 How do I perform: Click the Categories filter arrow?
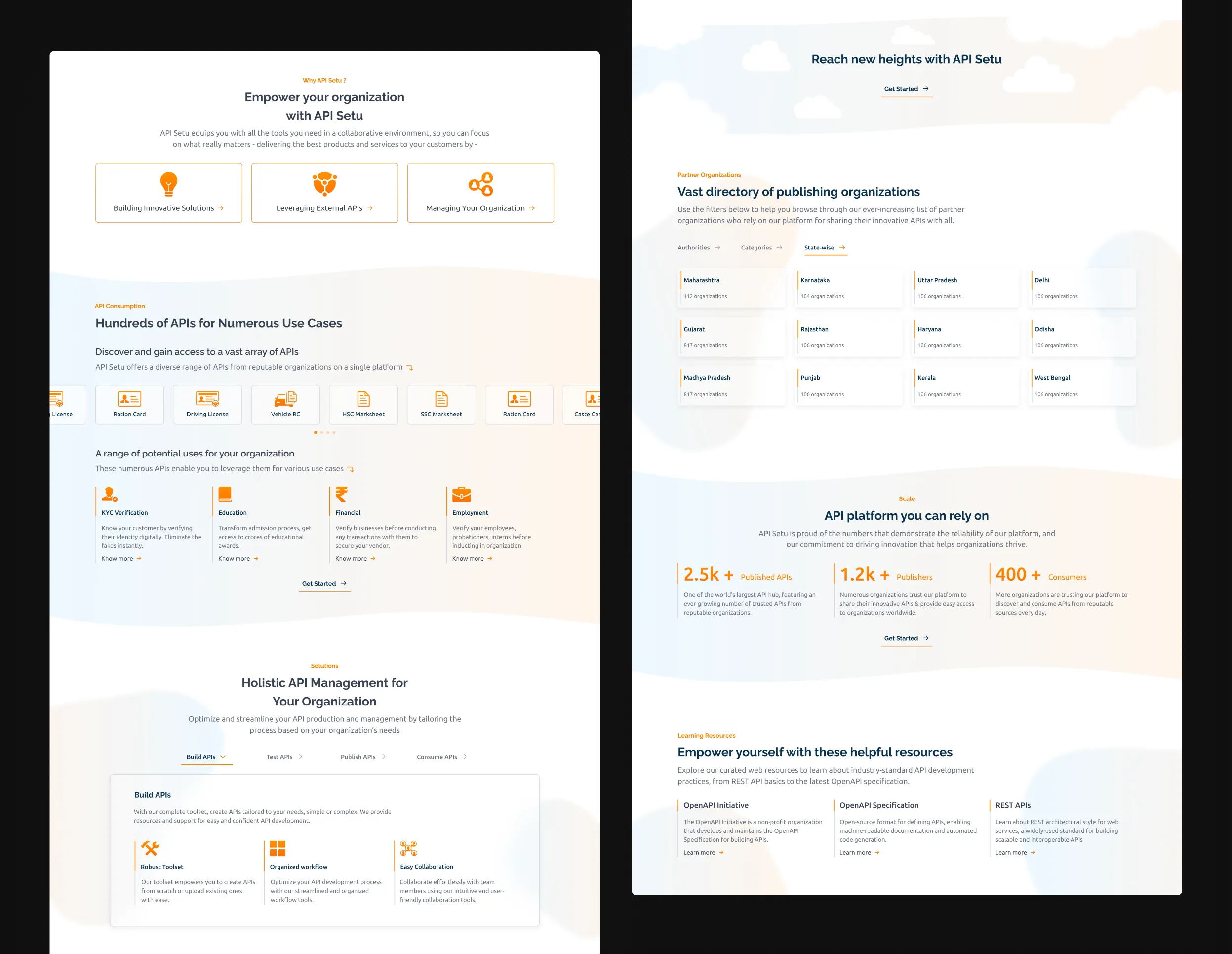[780, 247]
